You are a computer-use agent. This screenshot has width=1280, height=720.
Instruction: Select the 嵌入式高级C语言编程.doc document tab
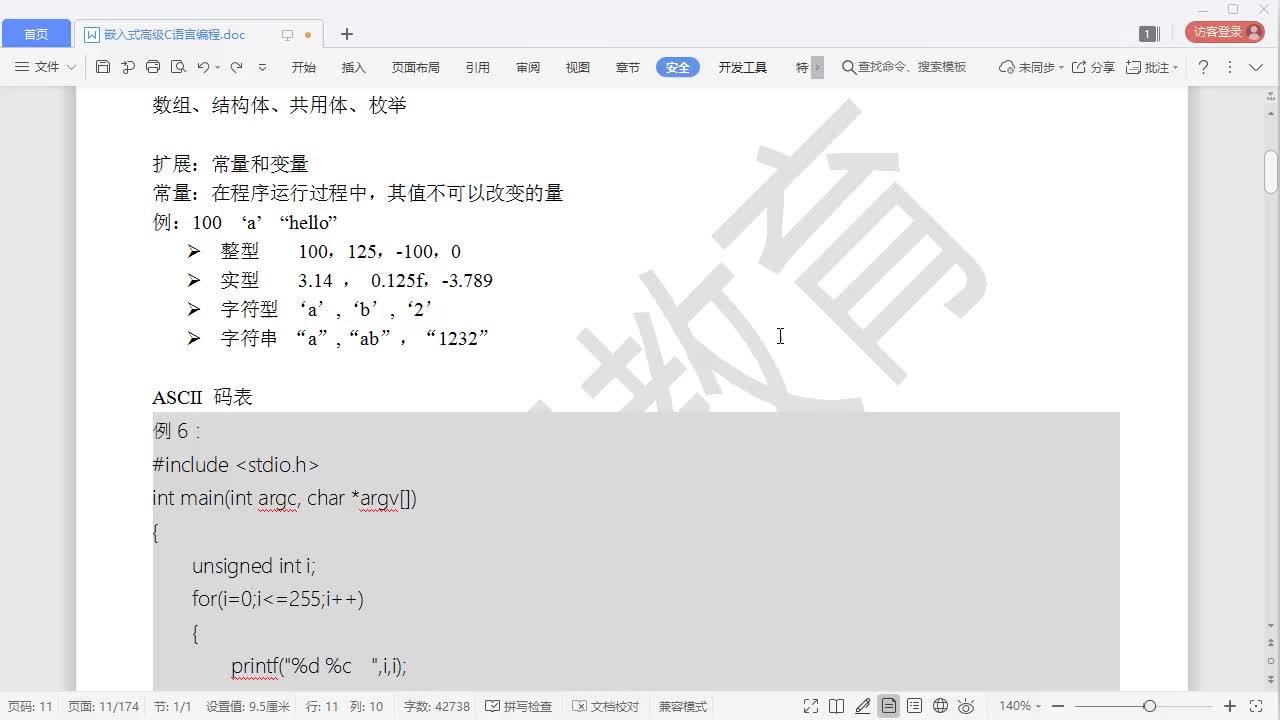point(175,34)
